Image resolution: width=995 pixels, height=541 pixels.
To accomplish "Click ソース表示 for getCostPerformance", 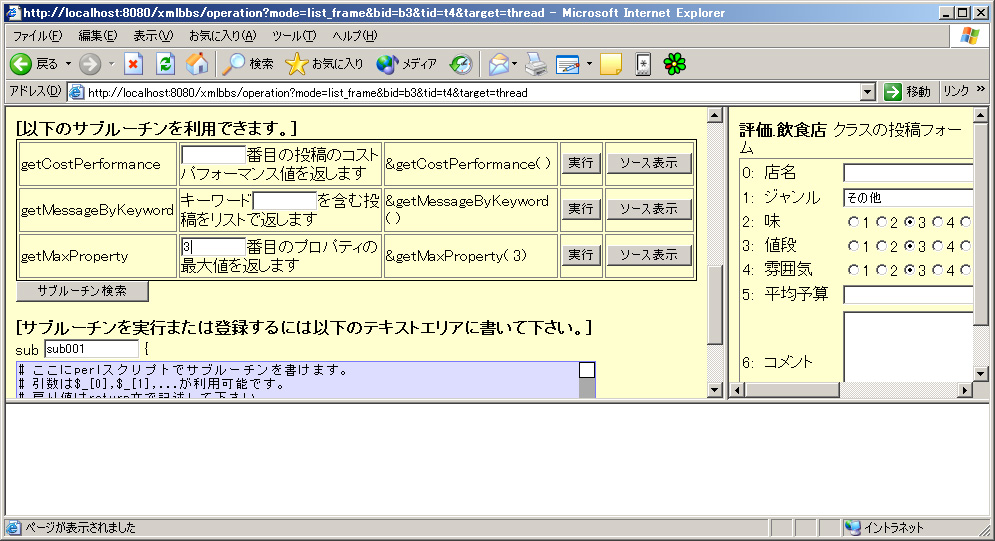I will [x=649, y=163].
